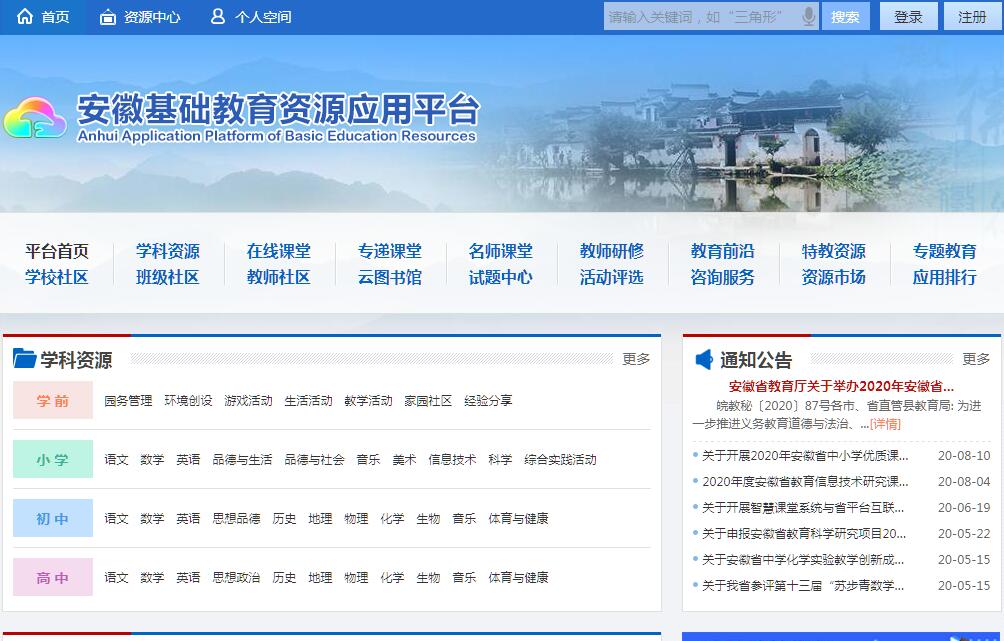Open 首页 in the top bar
Screen dimensions: 1004x641
(55, 17)
